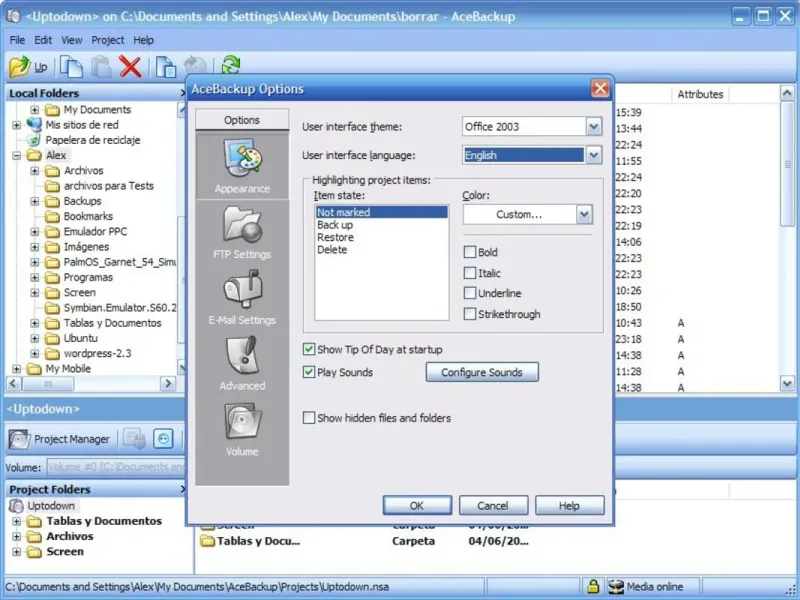This screenshot has width=800, height=600.
Task: Click the Attributes column header
Action: [700, 94]
